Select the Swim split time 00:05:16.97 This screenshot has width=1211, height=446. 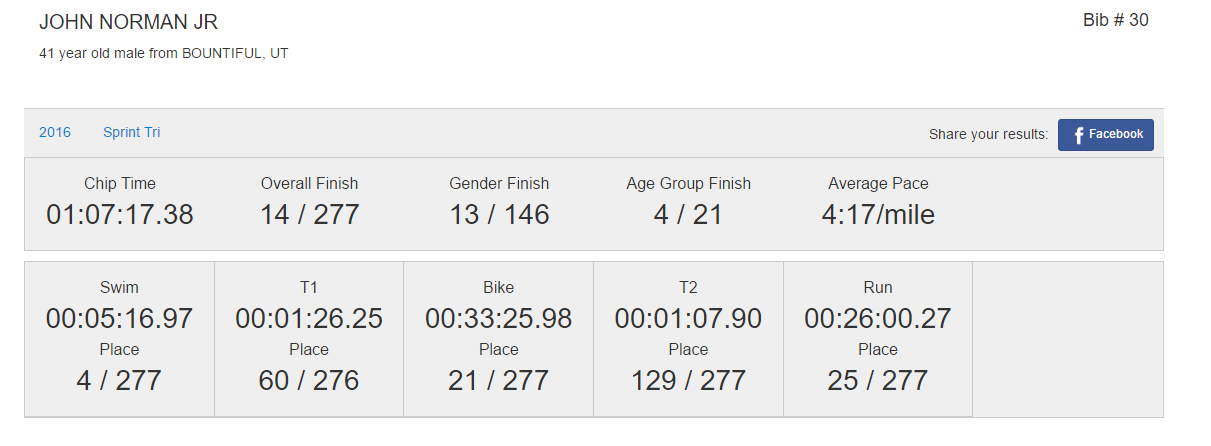click(x=120, y=319)
